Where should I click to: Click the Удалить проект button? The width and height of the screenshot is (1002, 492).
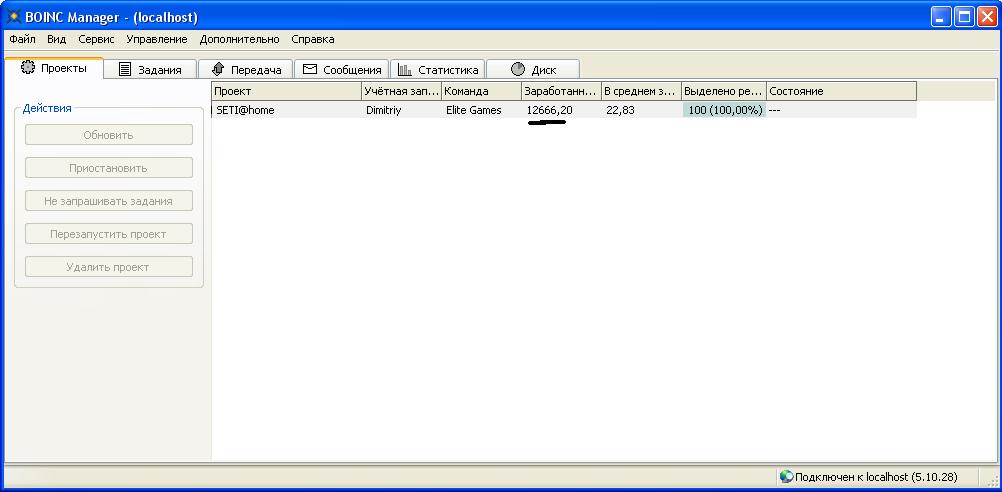point(108,267)
